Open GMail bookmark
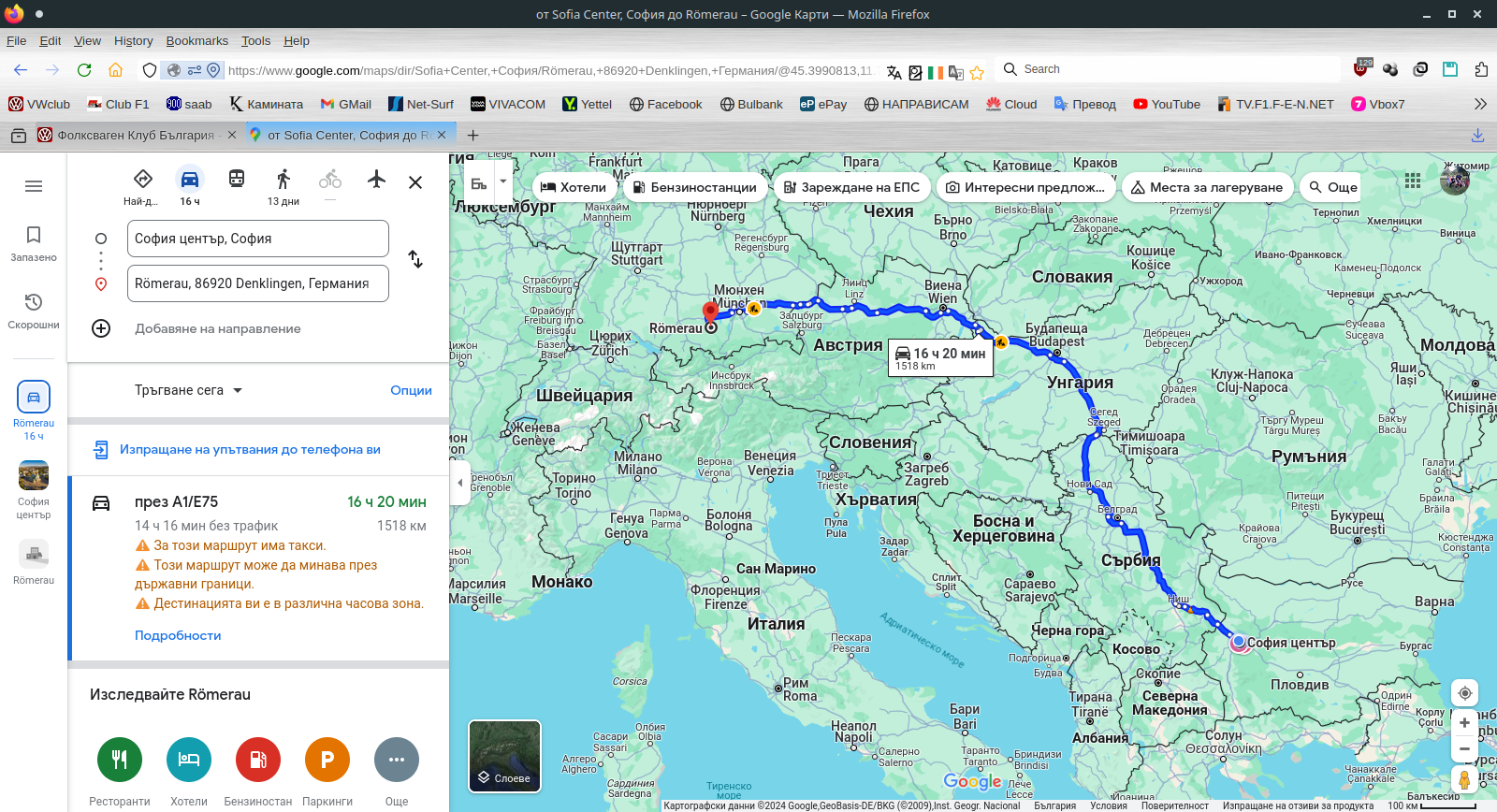 tap(345, 104)
